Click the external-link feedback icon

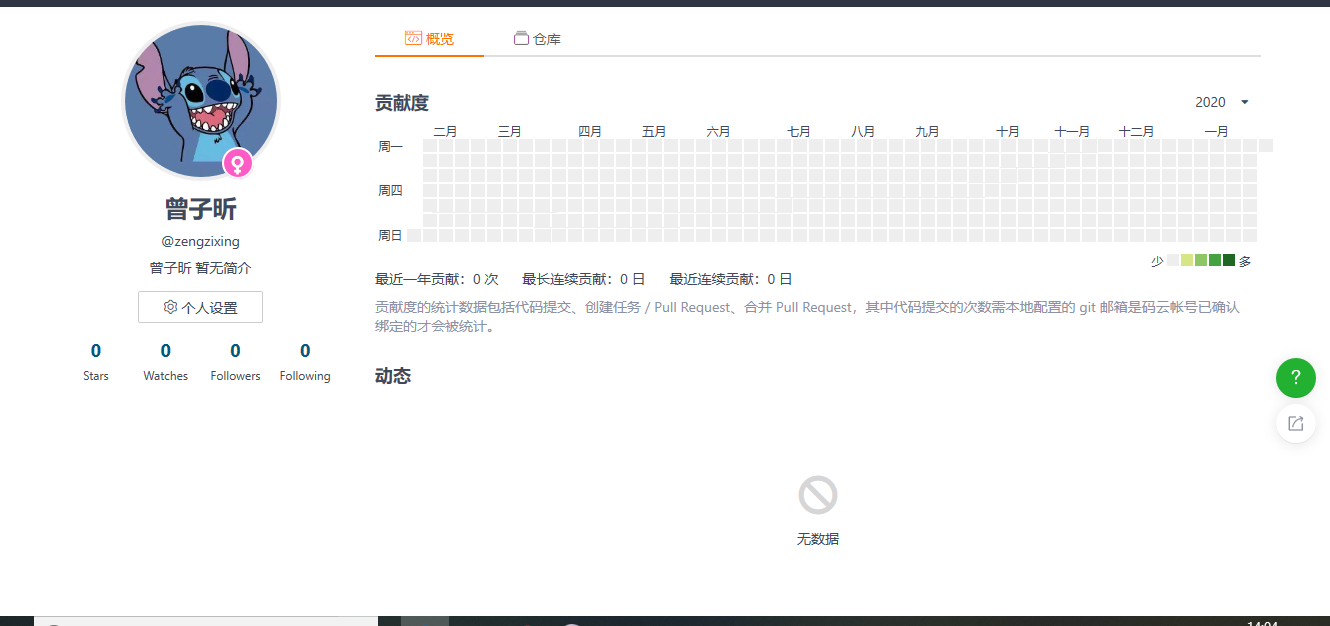1296,424
